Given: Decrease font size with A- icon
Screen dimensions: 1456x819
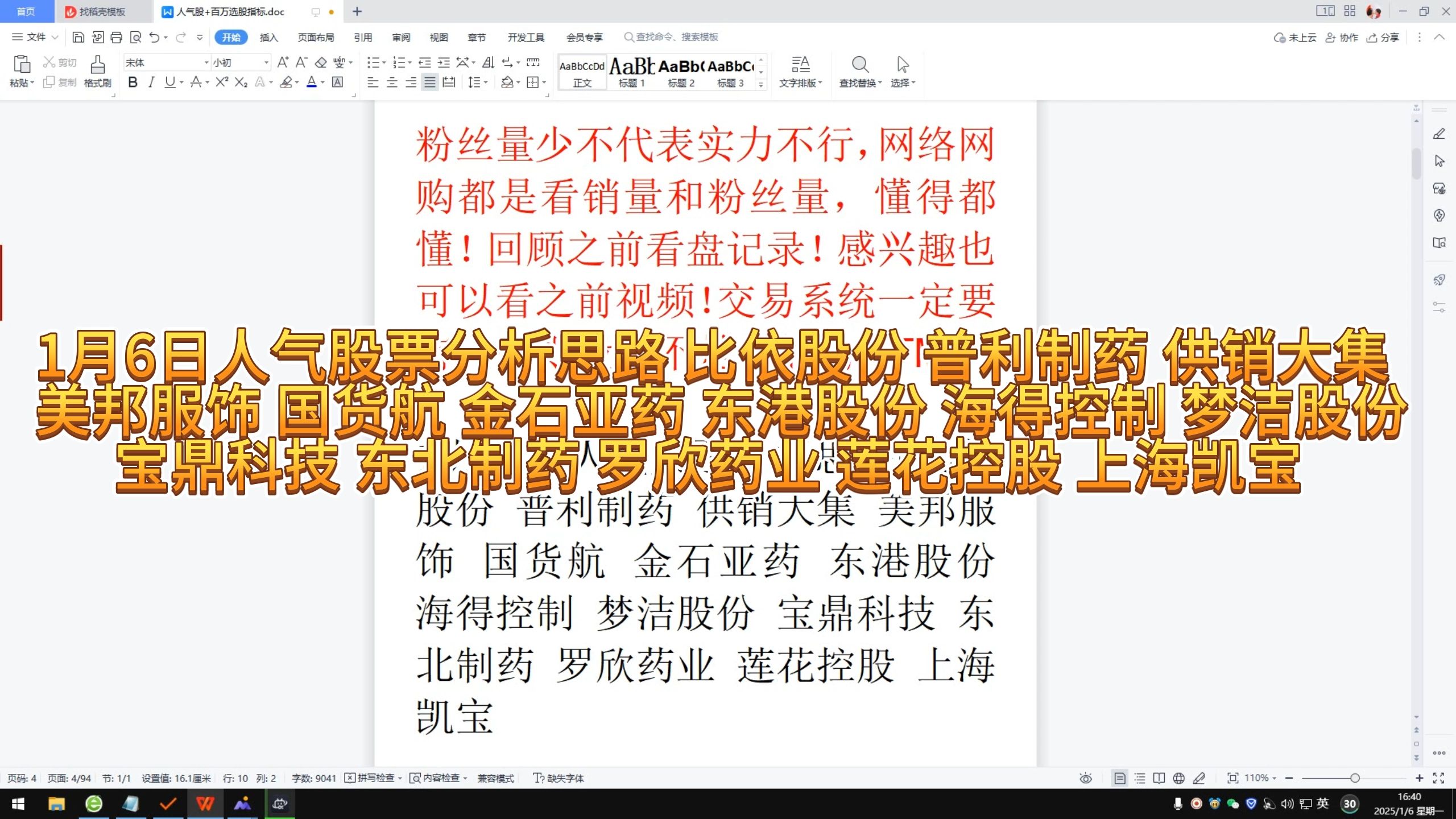Looking at the screenshot, I should 301,62.
